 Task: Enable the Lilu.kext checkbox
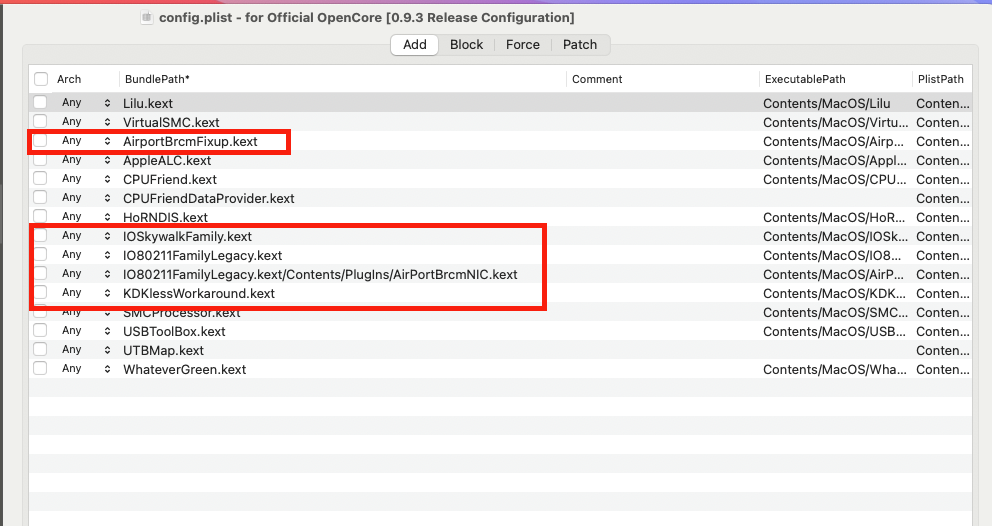[x=40, y=103]
